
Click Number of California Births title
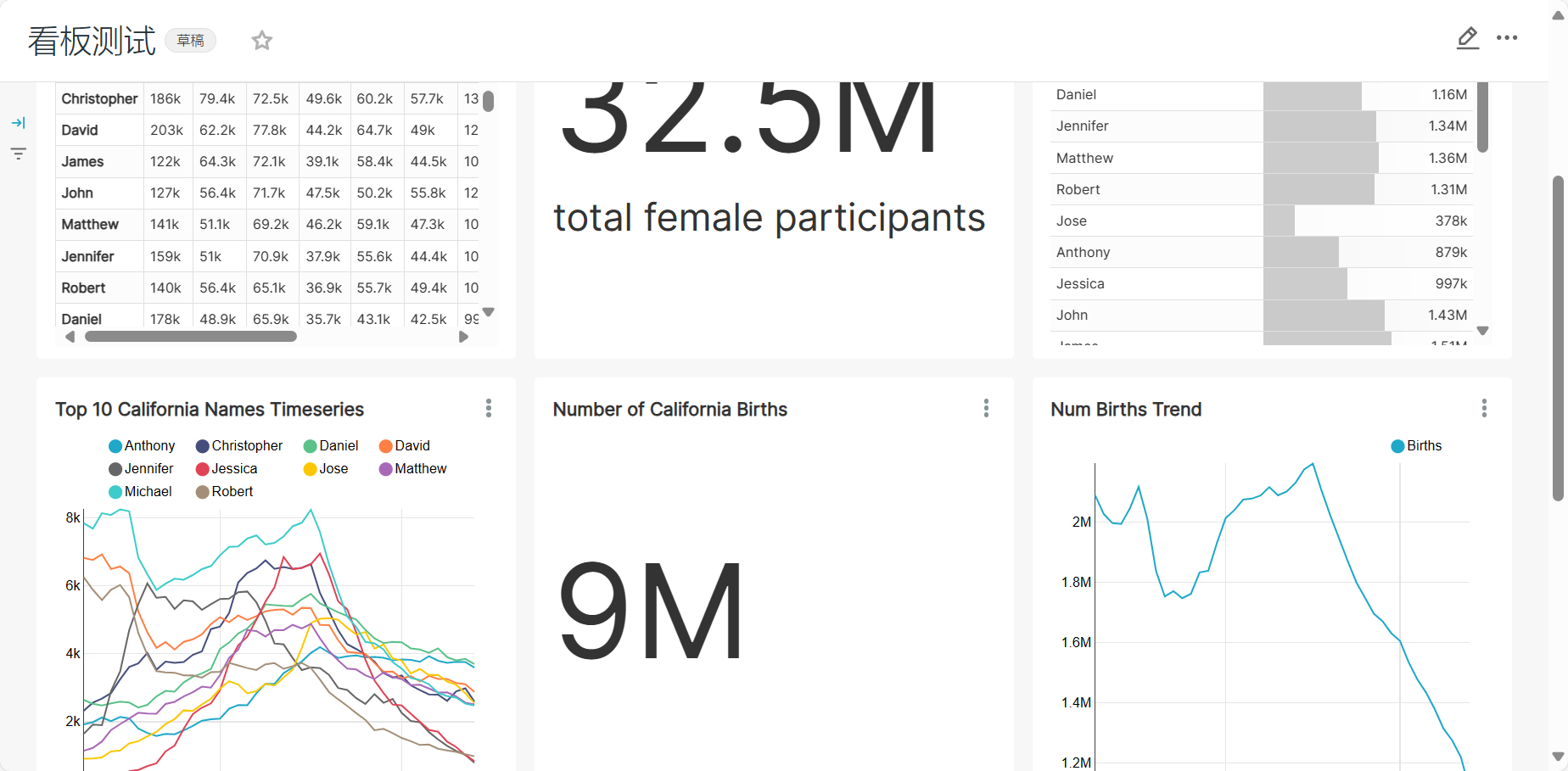[670, 410]
